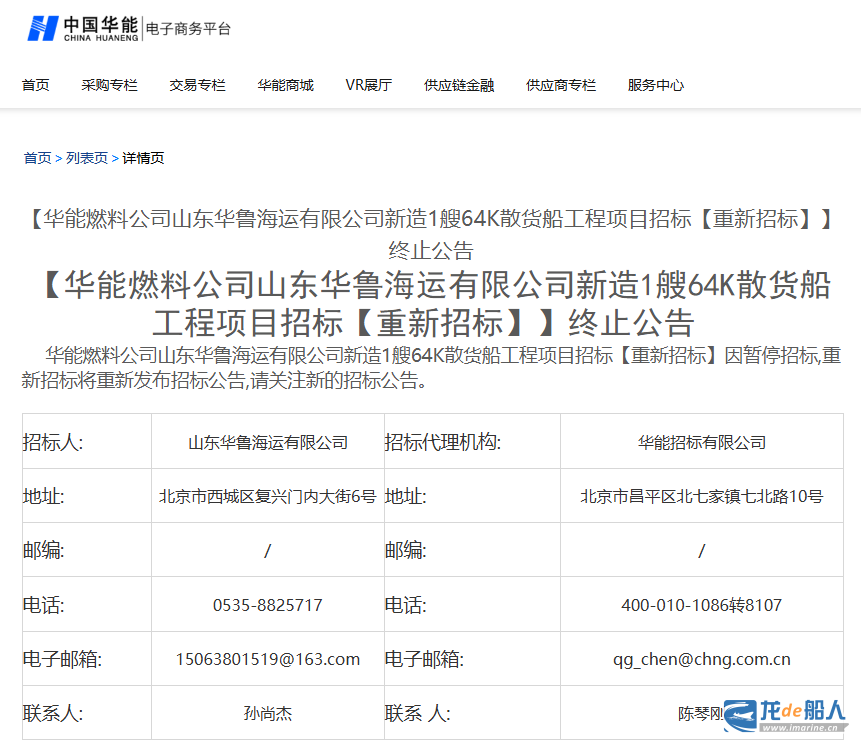
Task: Select the VR展厅 navigation item
Action: point(368,85)
